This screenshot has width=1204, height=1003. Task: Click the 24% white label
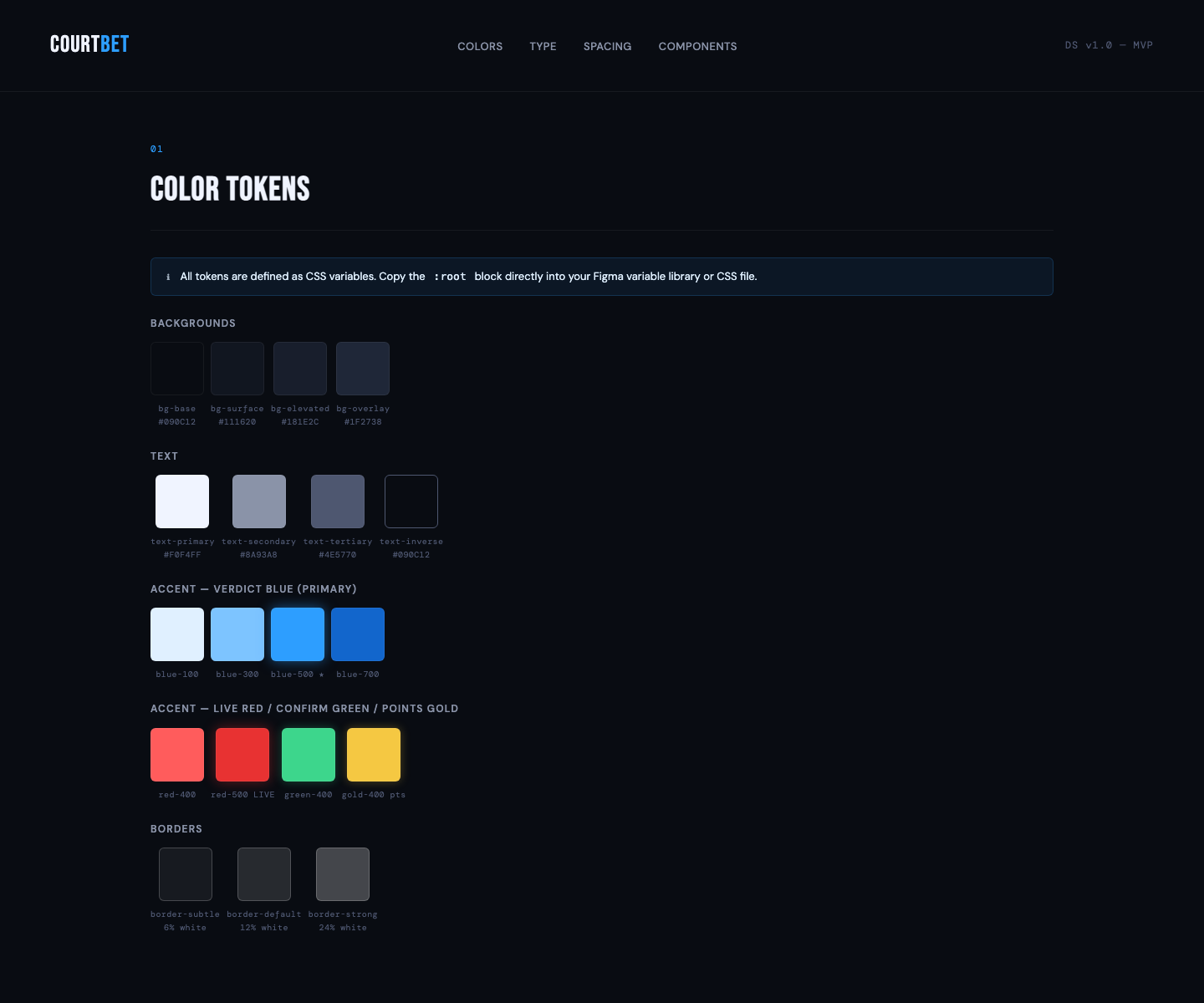point(343,928)
